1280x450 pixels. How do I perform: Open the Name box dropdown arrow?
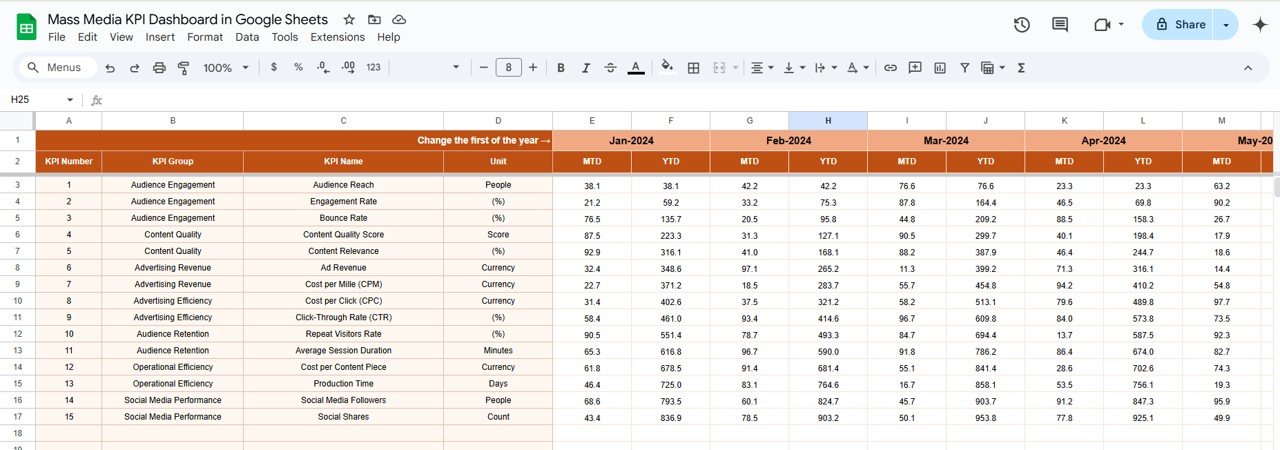70,100
